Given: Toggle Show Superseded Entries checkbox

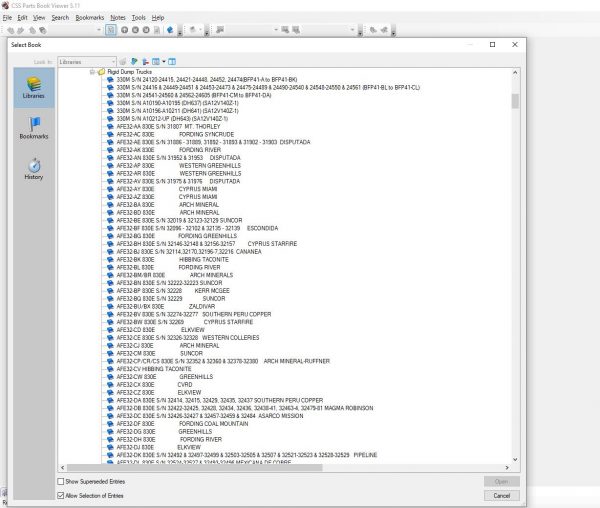Looking at the screenshot, I should coord(60,481).
